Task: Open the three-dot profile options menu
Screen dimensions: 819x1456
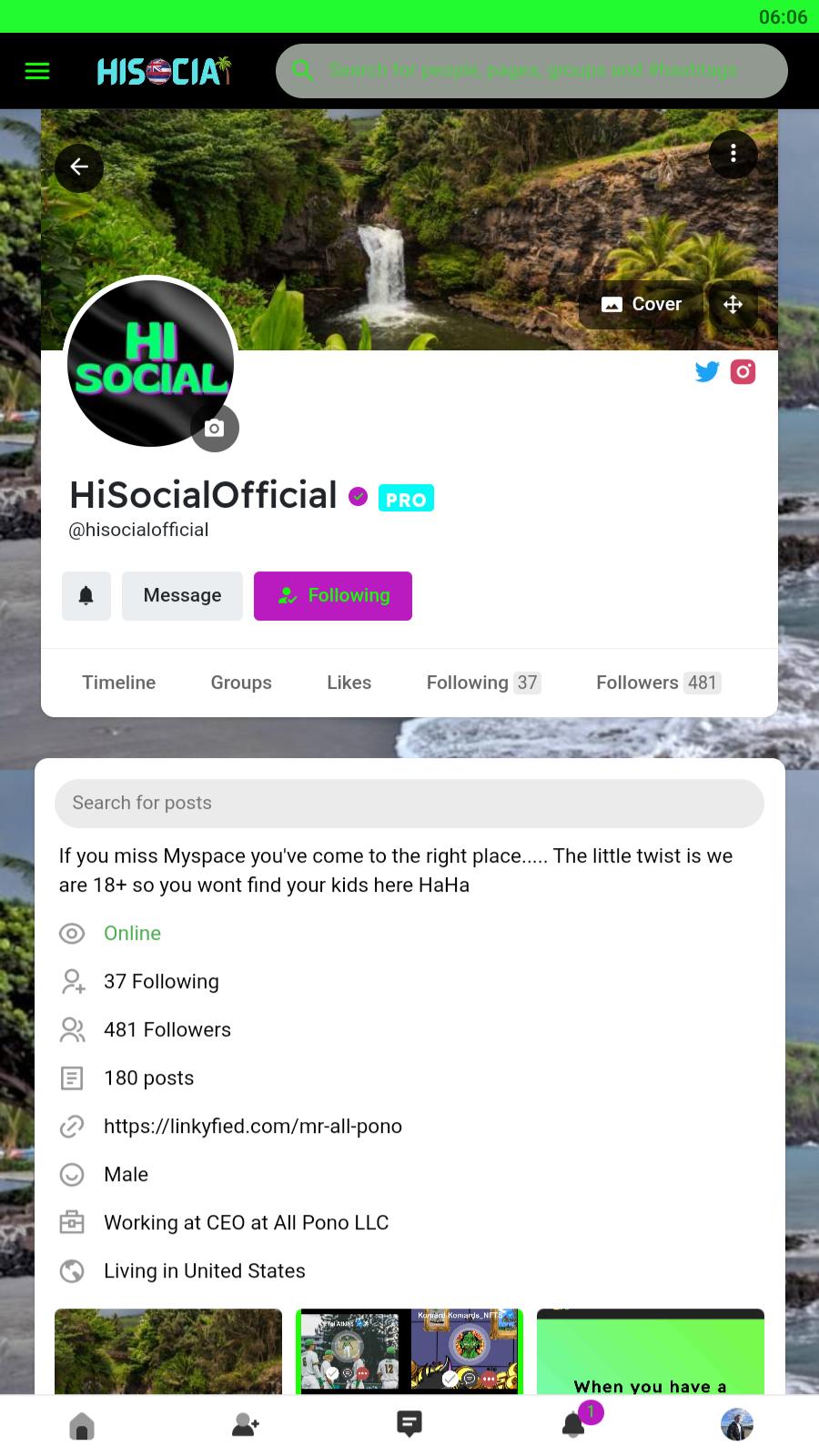Action: tap(733, 154)
